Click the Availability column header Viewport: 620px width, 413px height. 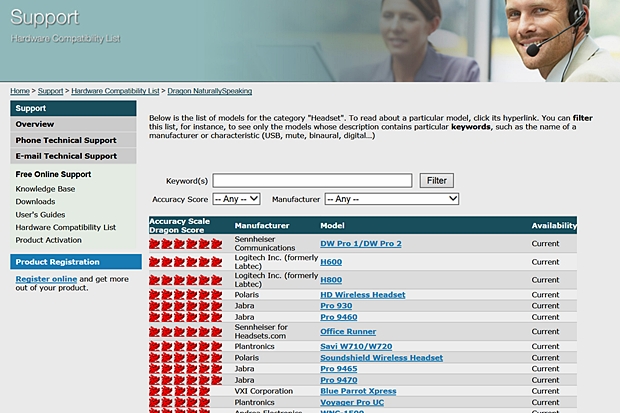pos(554,225)
